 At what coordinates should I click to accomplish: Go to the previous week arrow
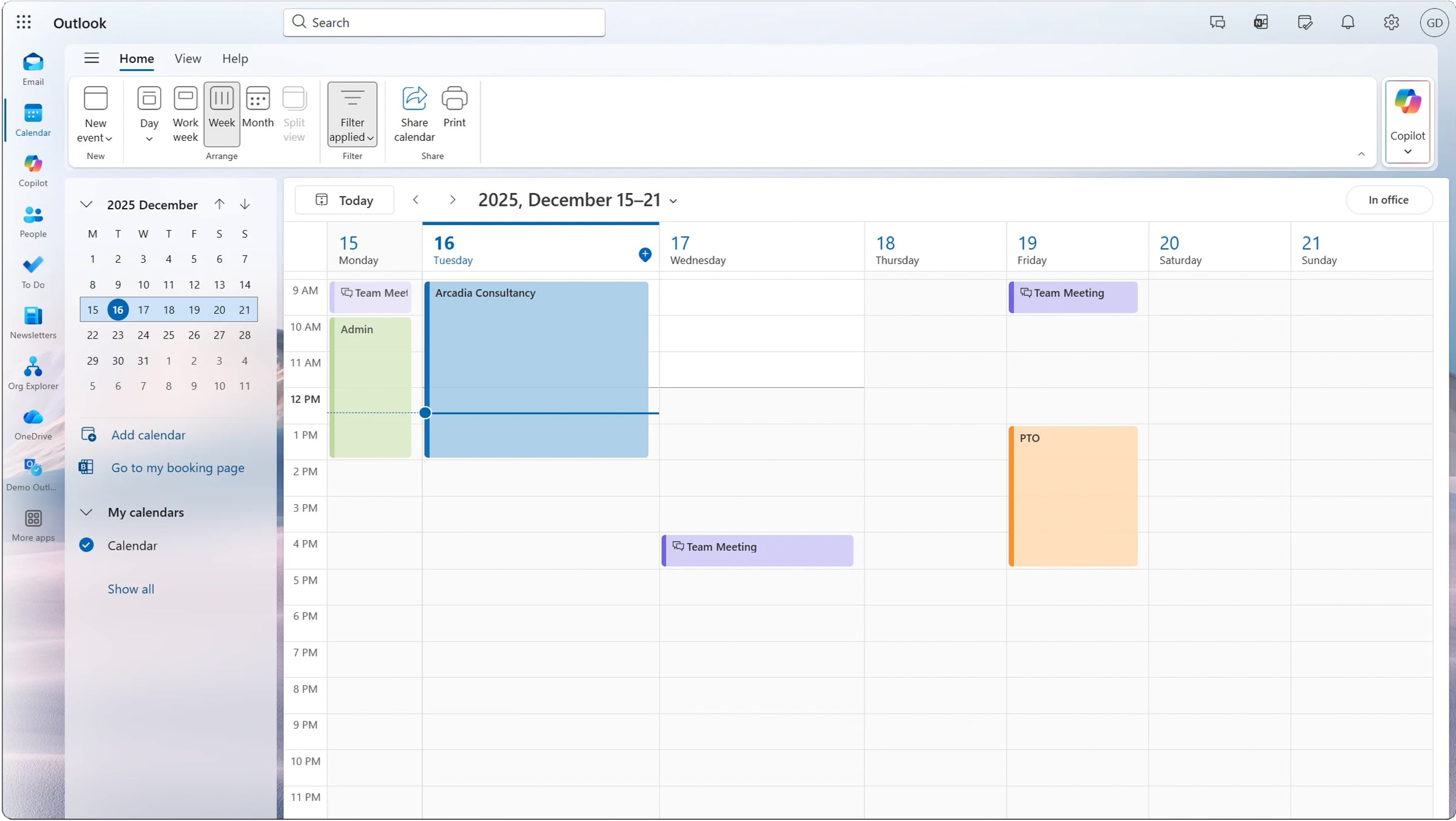click(416, 200)
